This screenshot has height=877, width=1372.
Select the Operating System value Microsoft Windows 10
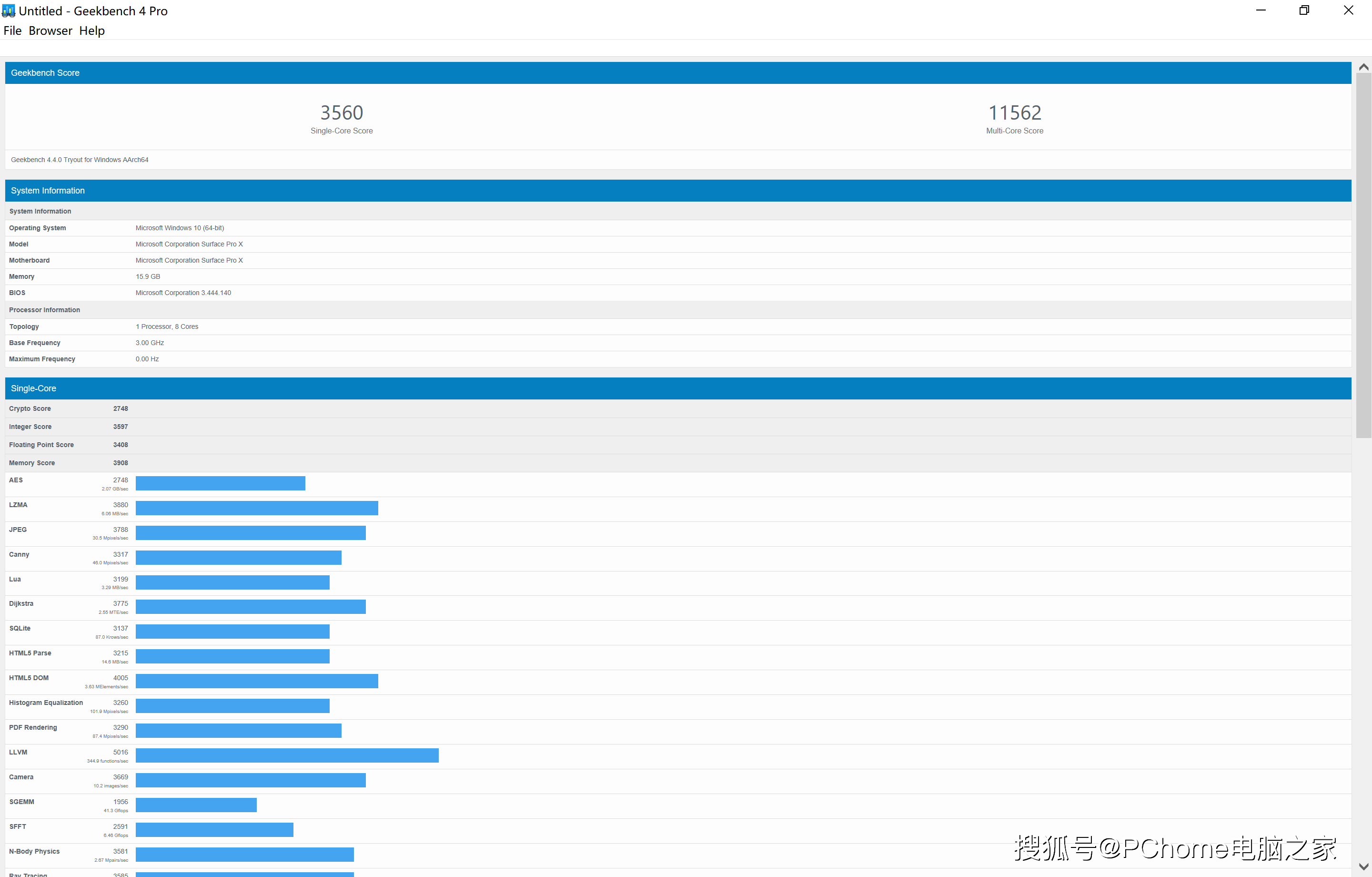point(180,228)
